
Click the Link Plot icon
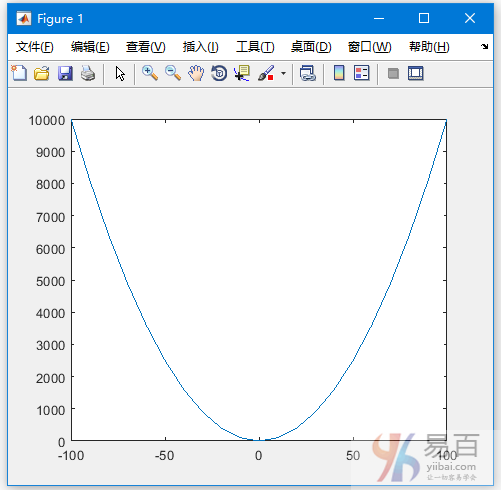(307, 73)
